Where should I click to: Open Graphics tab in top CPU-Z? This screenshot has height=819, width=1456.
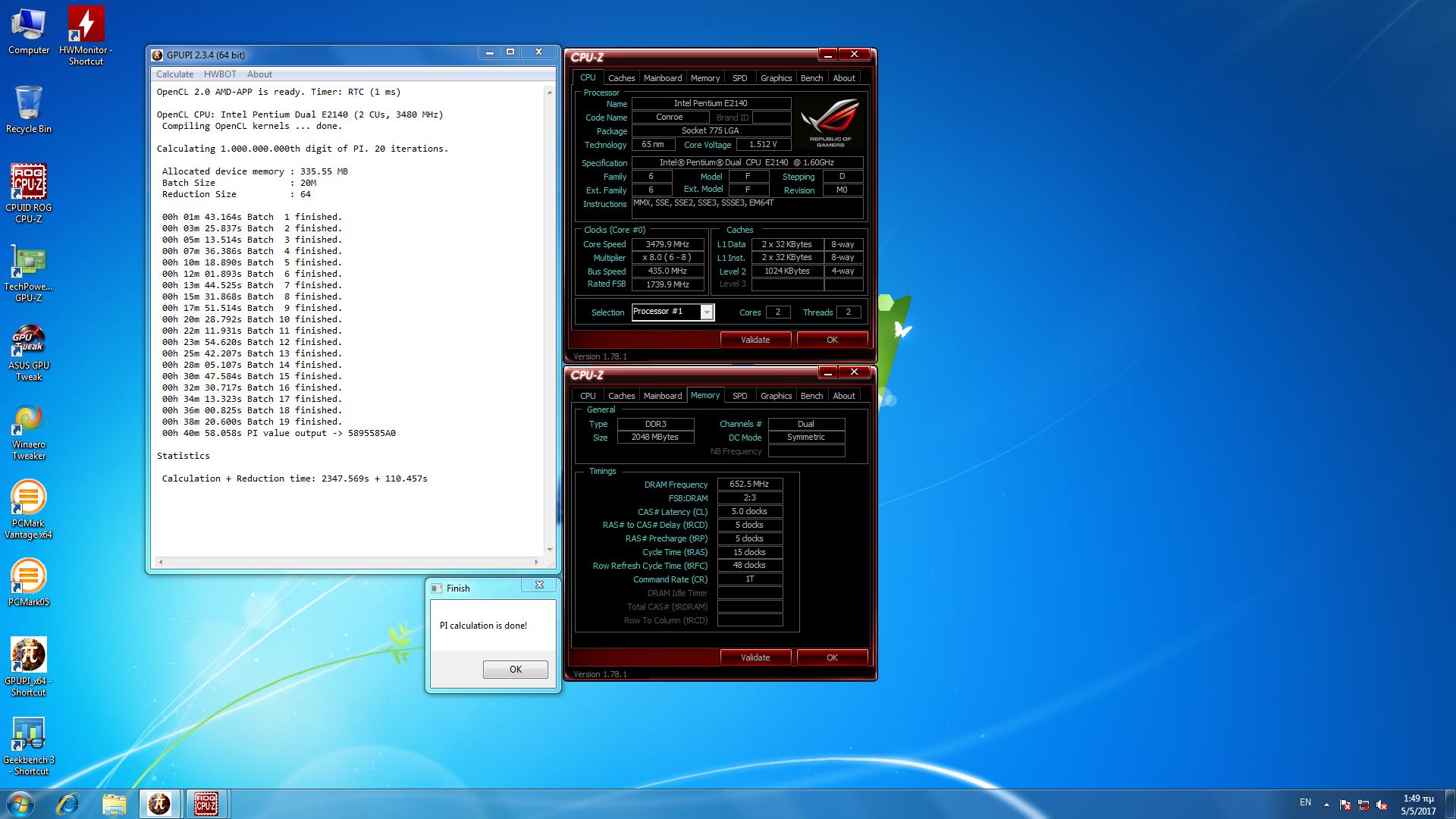click(x=776, y=78)
